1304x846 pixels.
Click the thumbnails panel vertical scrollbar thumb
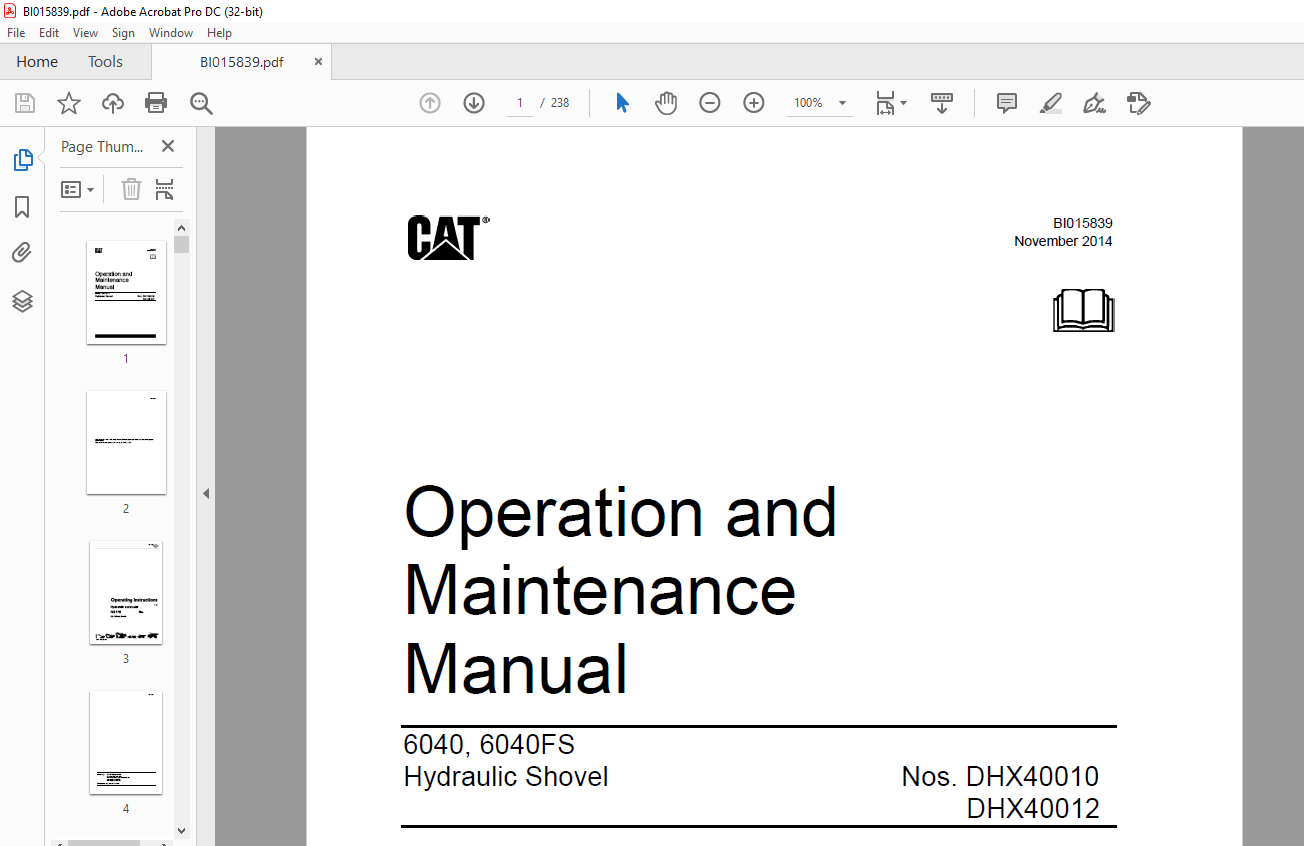181,244
